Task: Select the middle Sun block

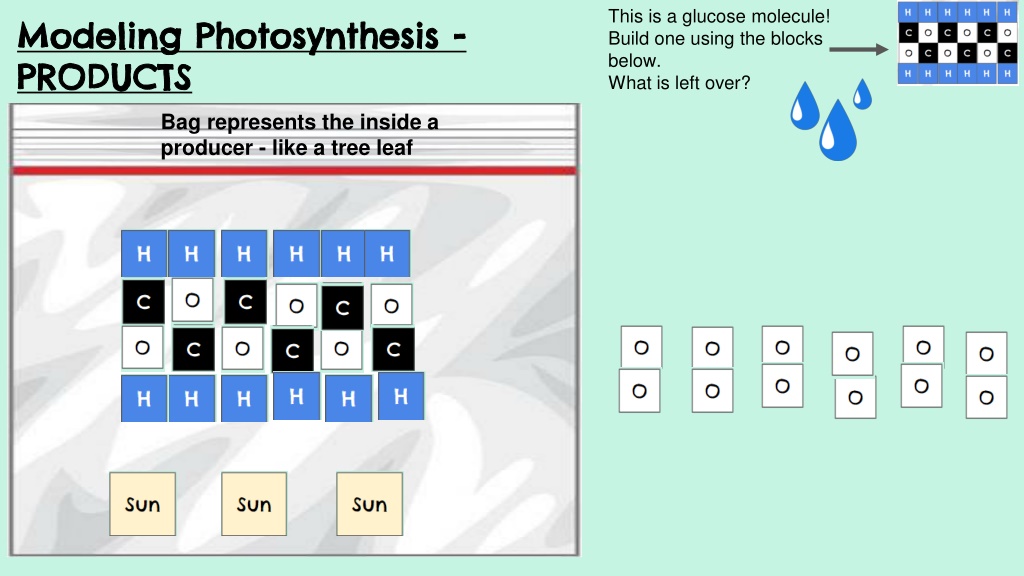Action: pos(254,504)
